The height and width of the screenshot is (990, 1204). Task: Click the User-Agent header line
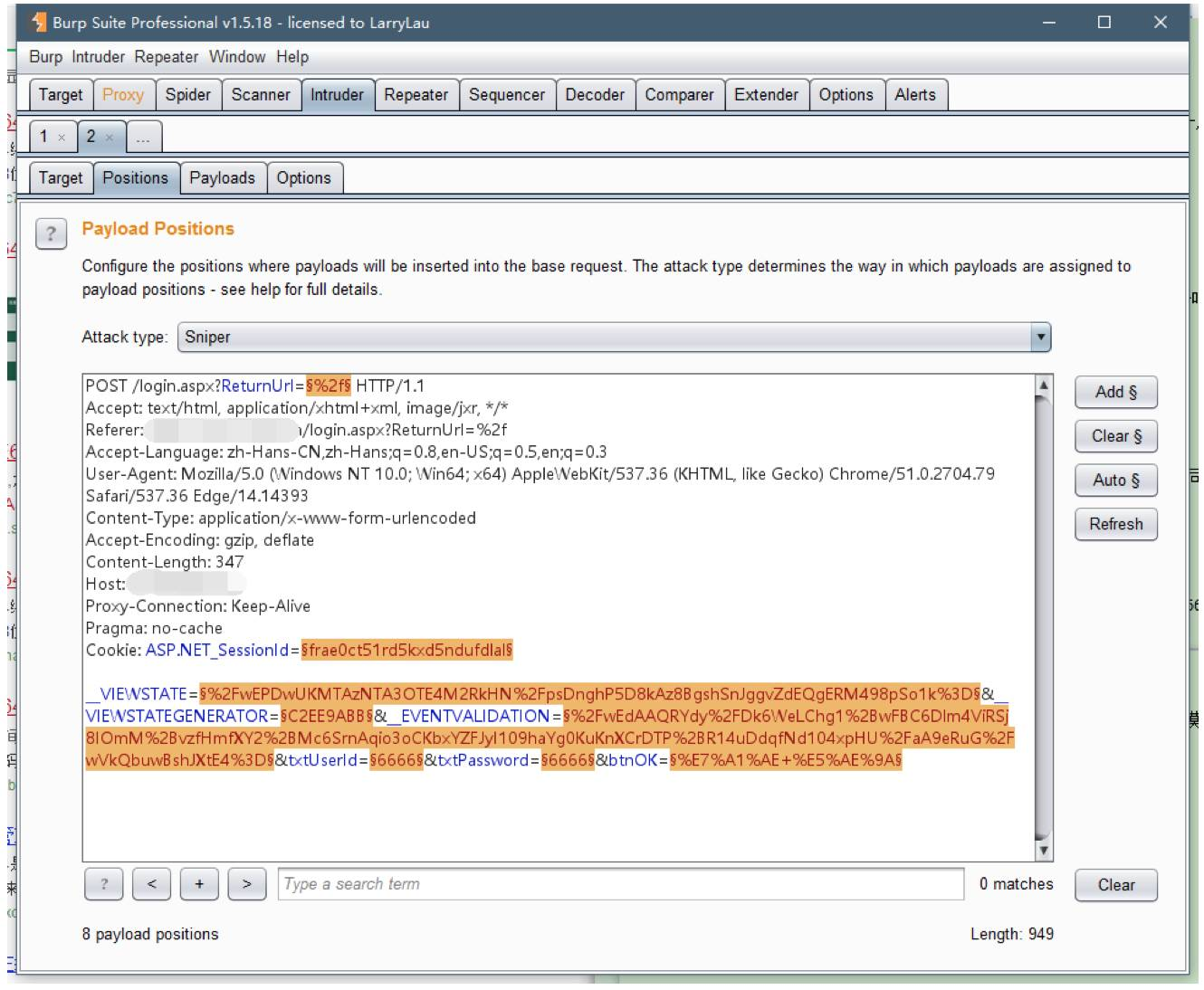click(x=540, y=485)
